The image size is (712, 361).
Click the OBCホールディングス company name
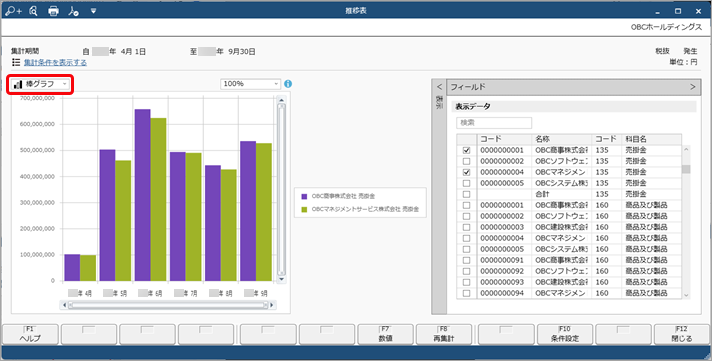[666, 27]
